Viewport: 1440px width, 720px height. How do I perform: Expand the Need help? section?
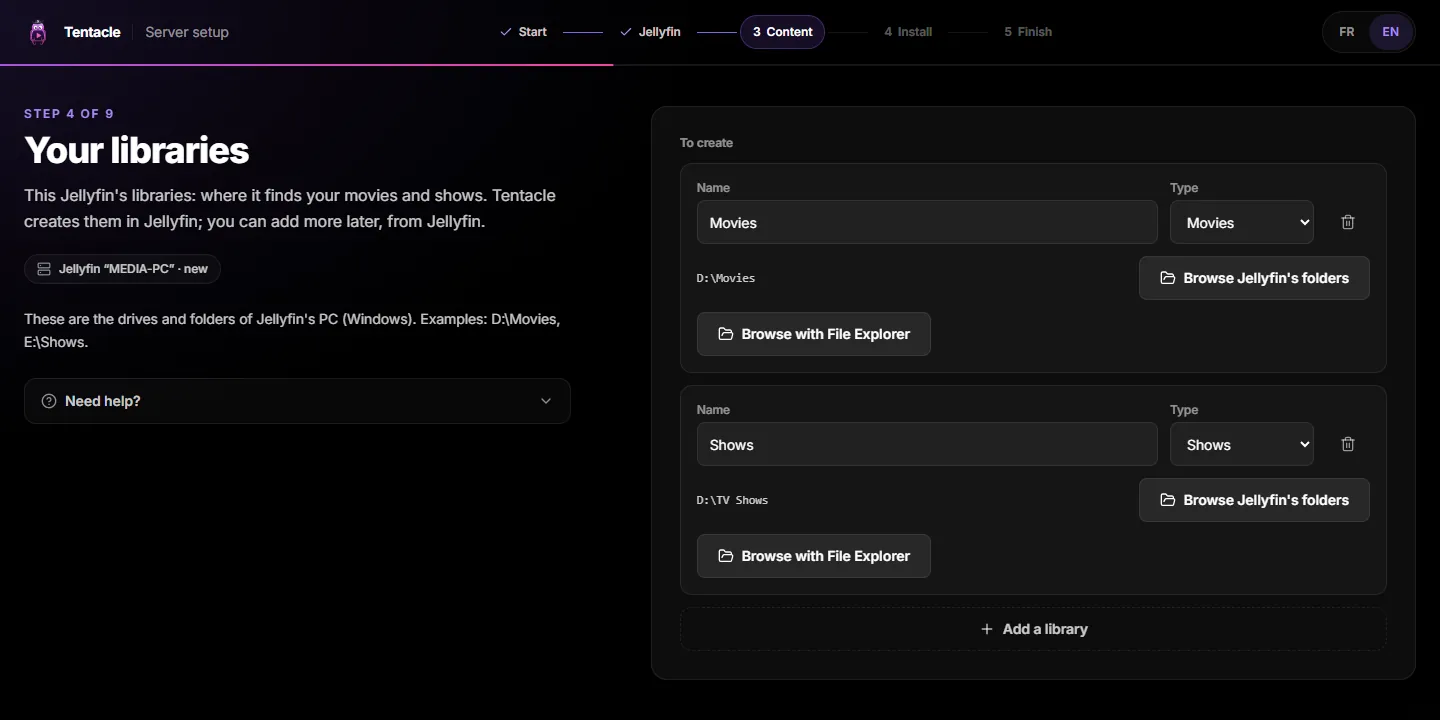click(x=297, y=401)
